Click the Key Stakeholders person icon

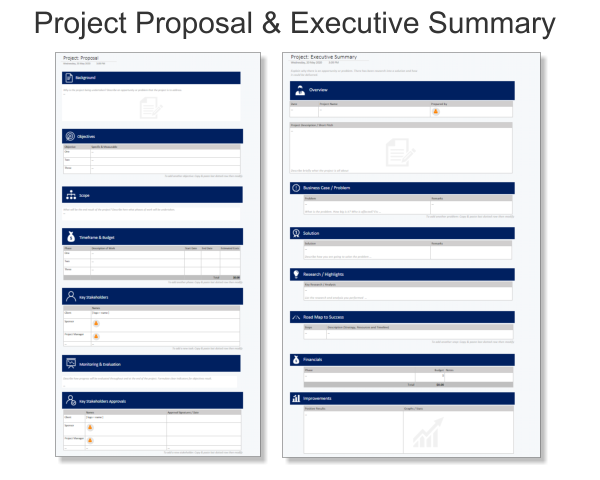pyautogui.click(x=71, y=296)
